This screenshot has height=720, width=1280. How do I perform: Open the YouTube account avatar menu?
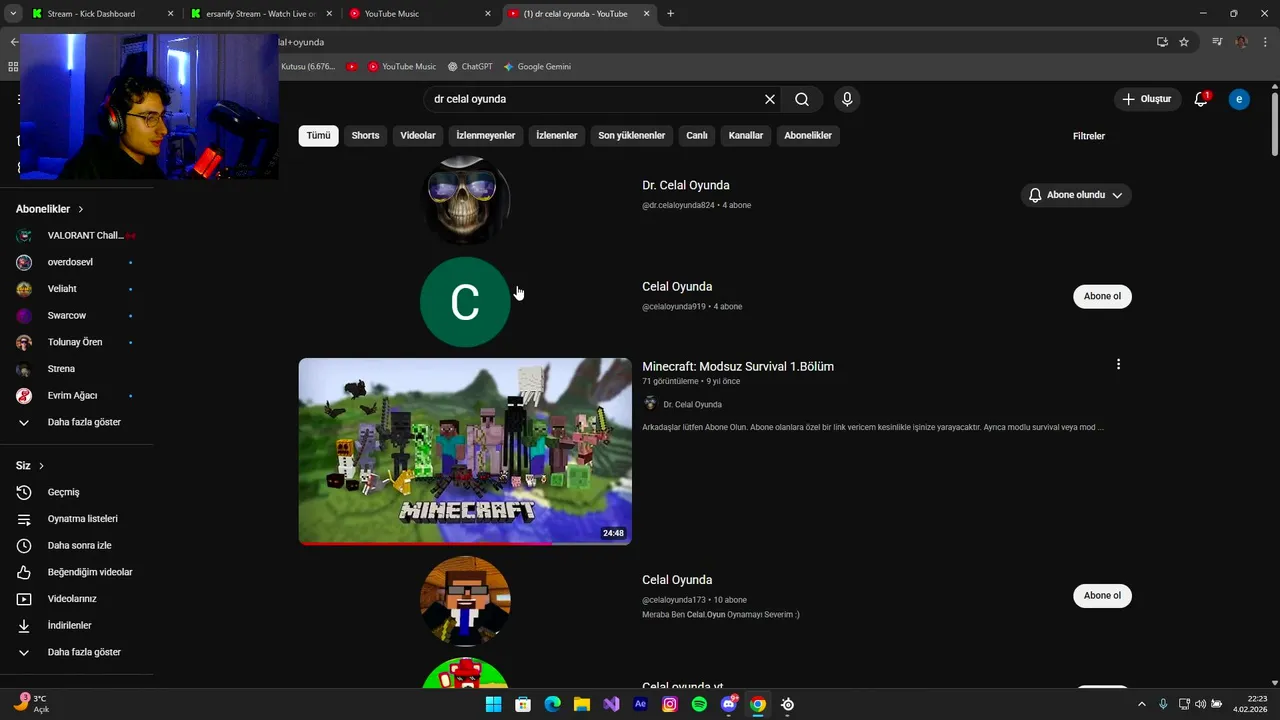point(1239,99)
